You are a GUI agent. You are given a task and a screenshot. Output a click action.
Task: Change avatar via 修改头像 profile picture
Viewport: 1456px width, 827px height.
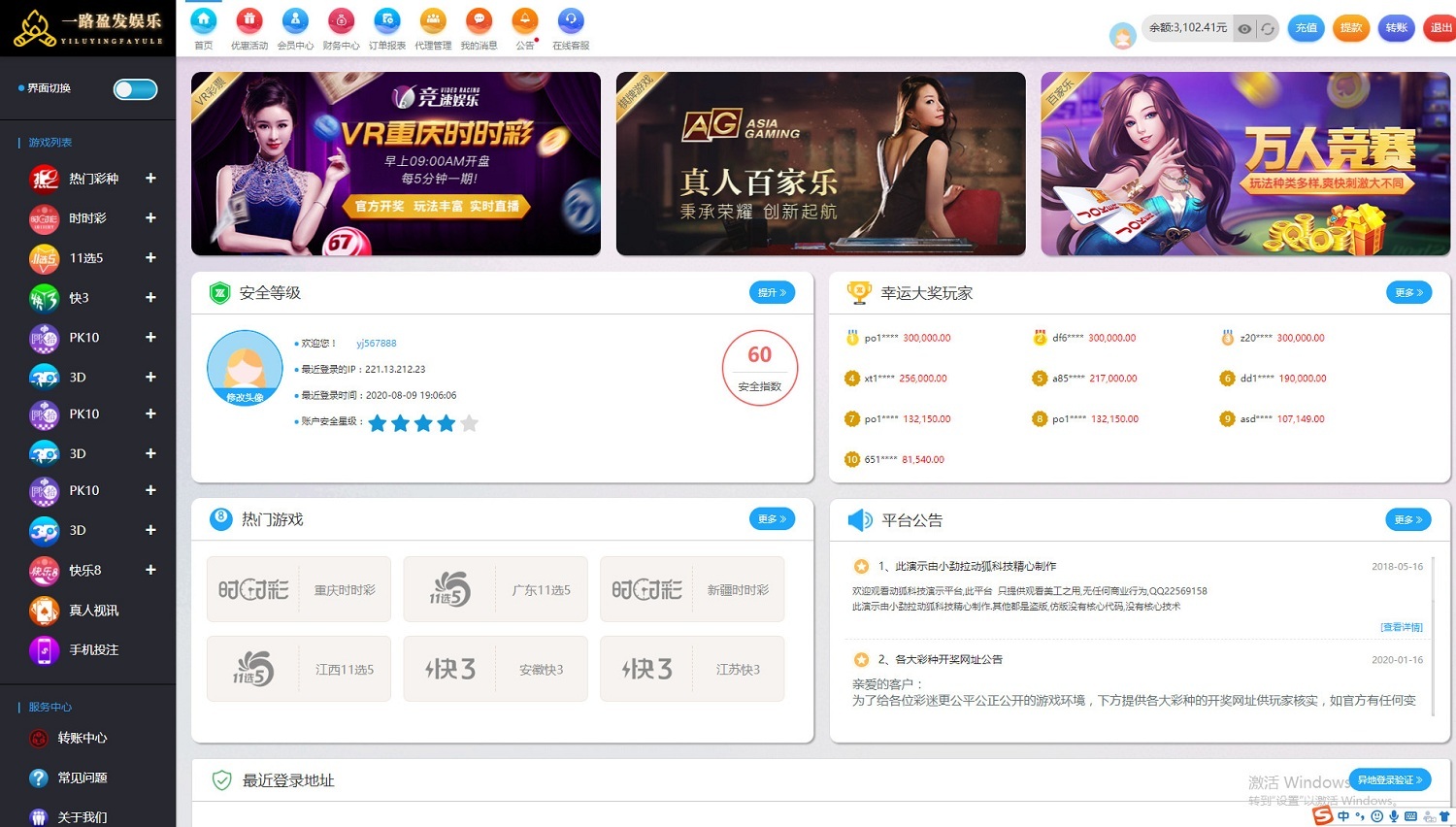[x=244, y=369]
